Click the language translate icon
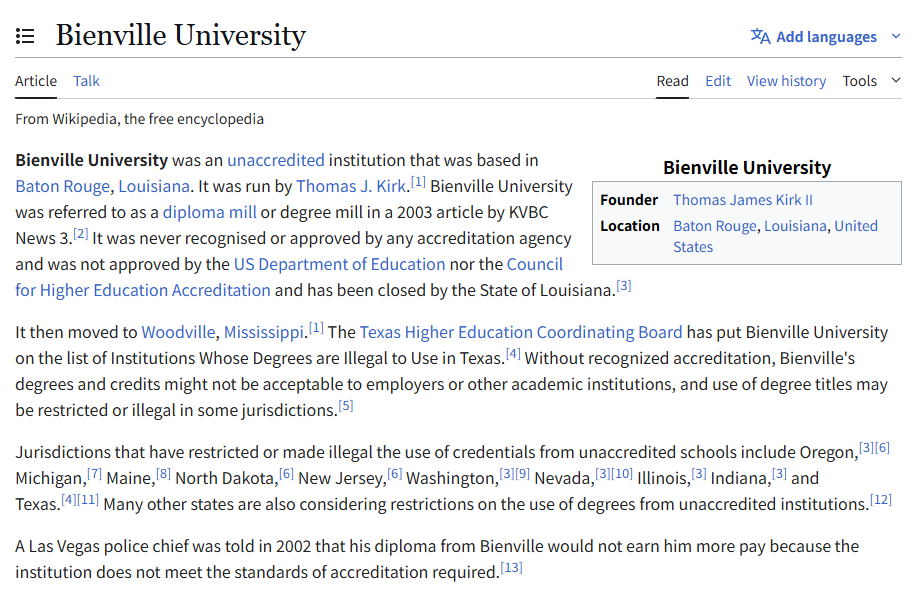 (760, 37)
